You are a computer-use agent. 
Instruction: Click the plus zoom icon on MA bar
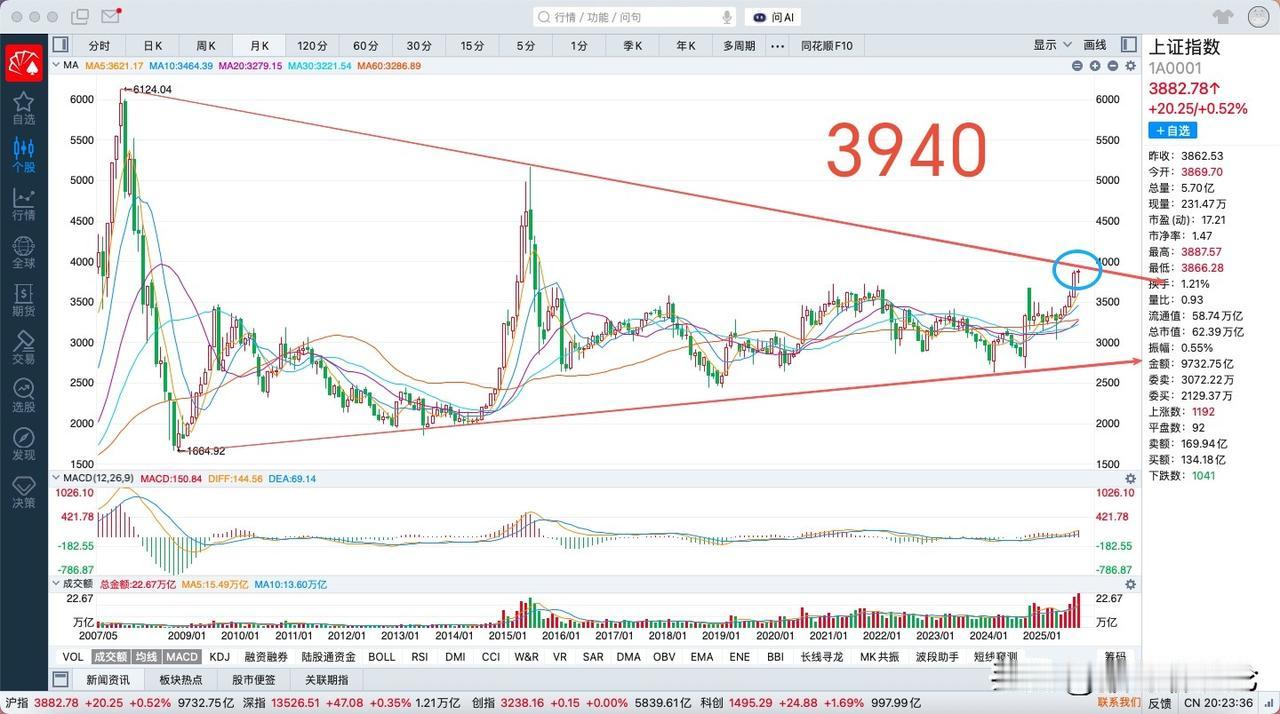click(1095, 66)
